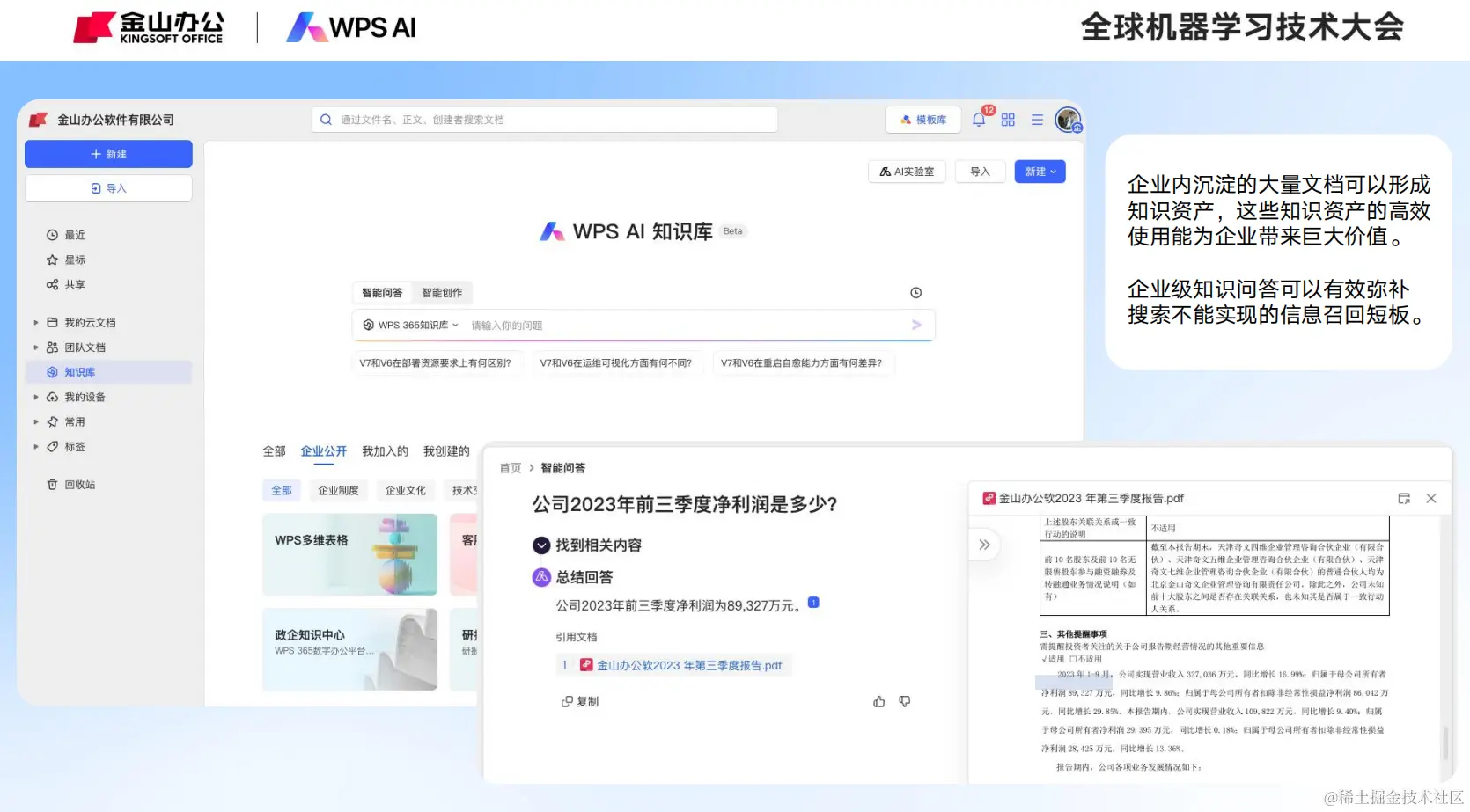Image resolution: width=1470 pixels, height=812 pixels.
Task: Close the PDF preview panel
Action: pos(1431,498)
